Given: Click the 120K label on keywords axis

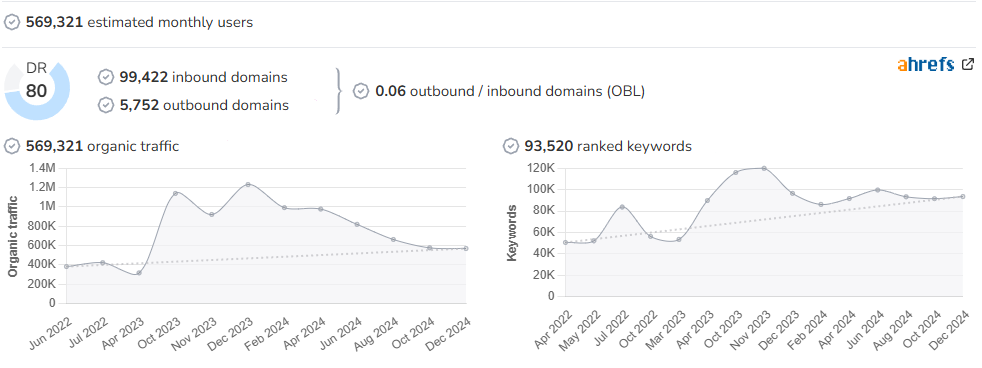Looking at the screenshot, I should pos(541,168).
